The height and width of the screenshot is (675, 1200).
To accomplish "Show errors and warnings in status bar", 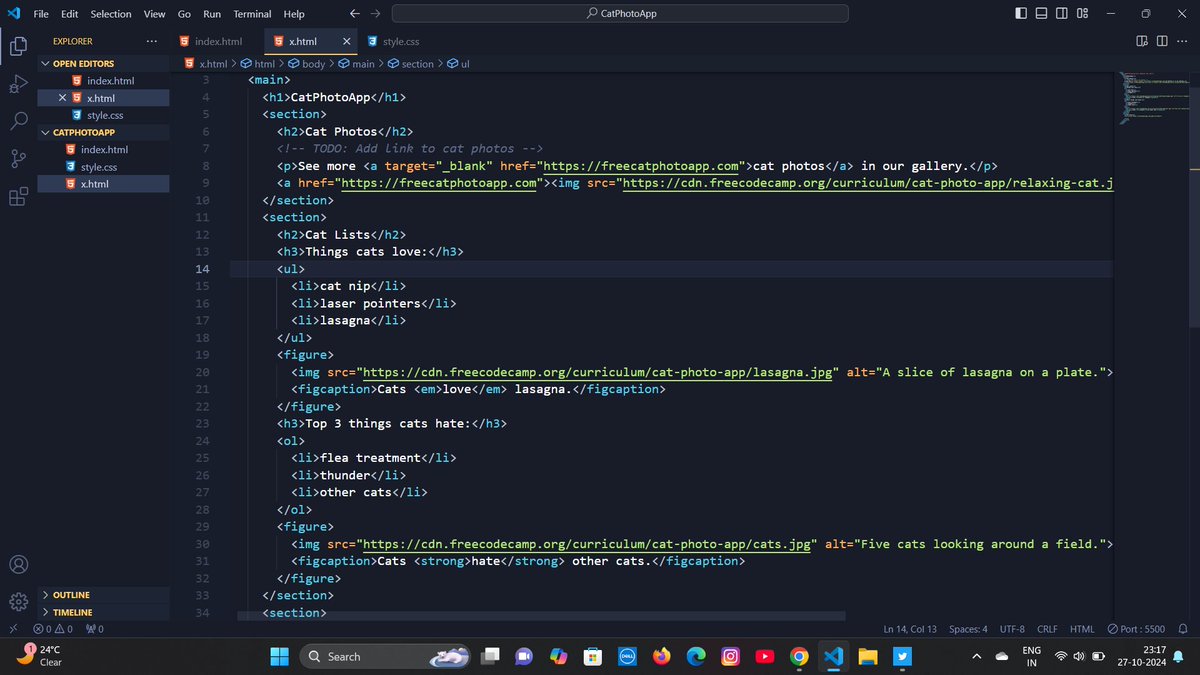I will (53, 629).
